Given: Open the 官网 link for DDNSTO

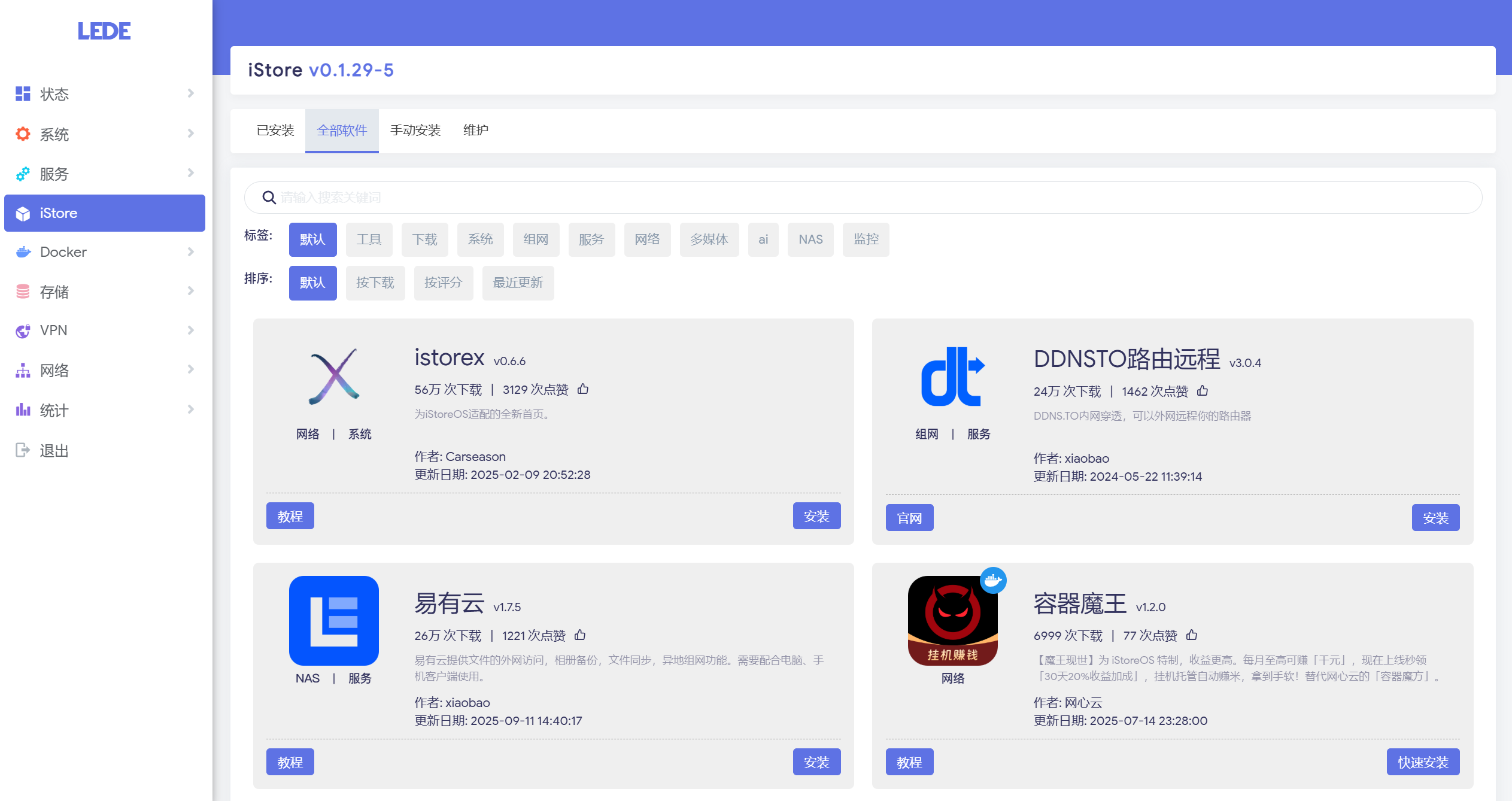Looking at the screenshot, I should (x=909, y=517).
